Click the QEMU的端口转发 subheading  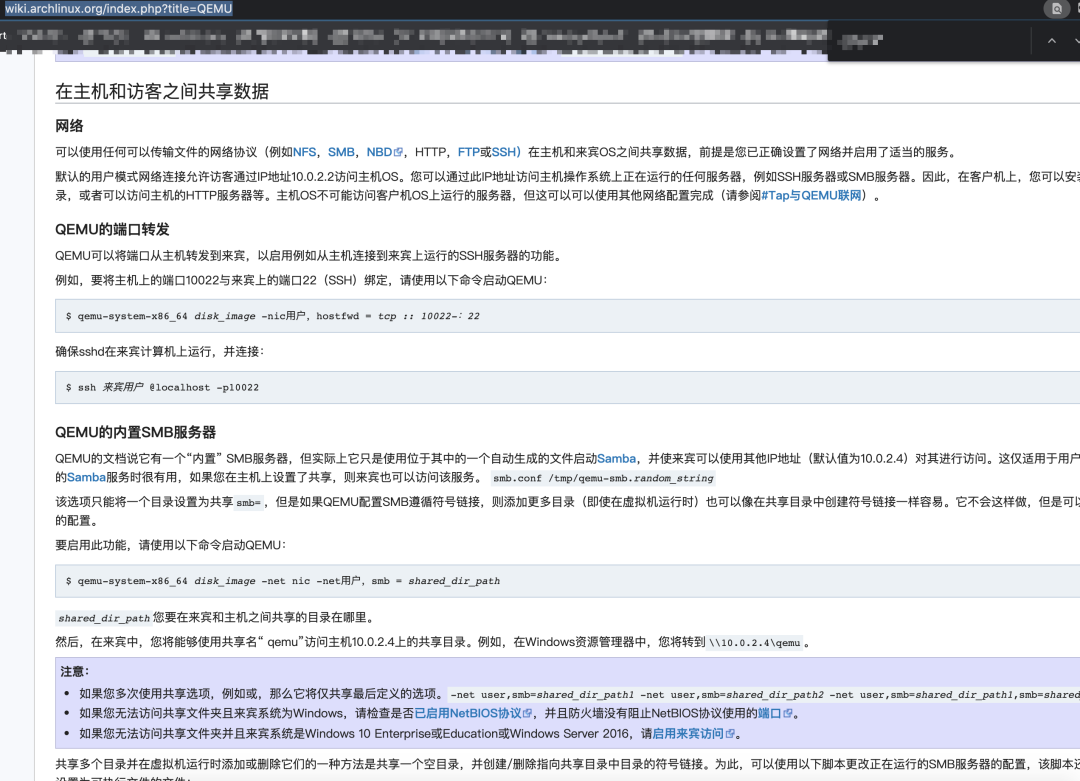click(x=112, y=229)
